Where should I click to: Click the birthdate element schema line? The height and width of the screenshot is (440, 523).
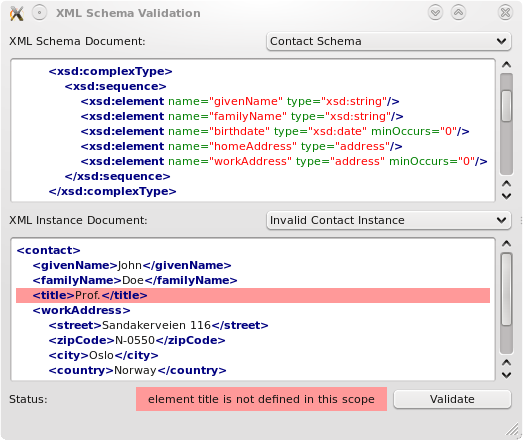[x=275, y=131]
